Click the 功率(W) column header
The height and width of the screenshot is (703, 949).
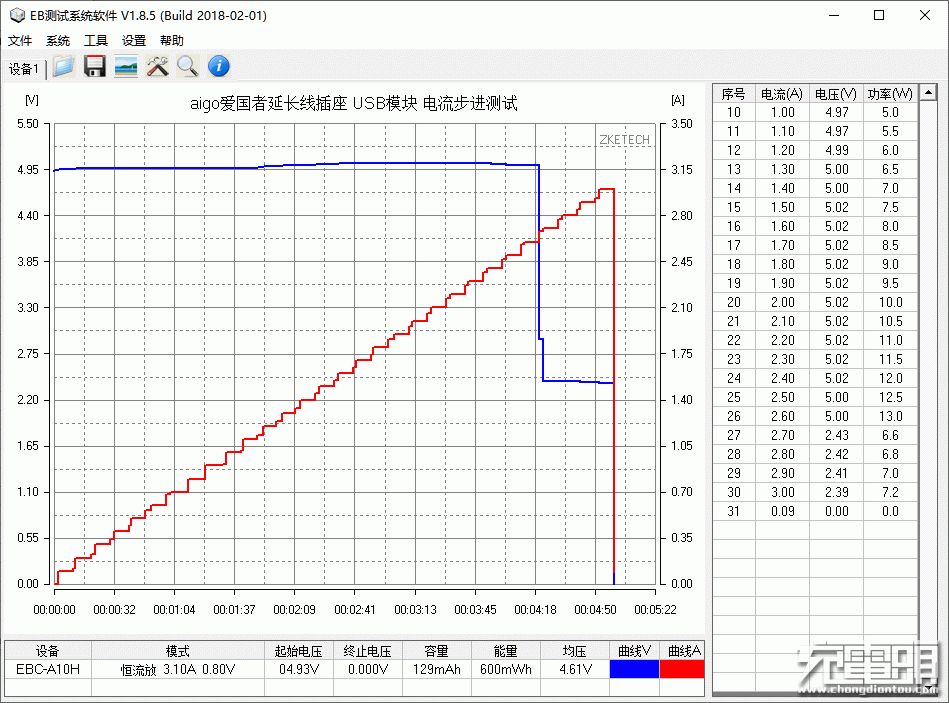coord(890,94)
